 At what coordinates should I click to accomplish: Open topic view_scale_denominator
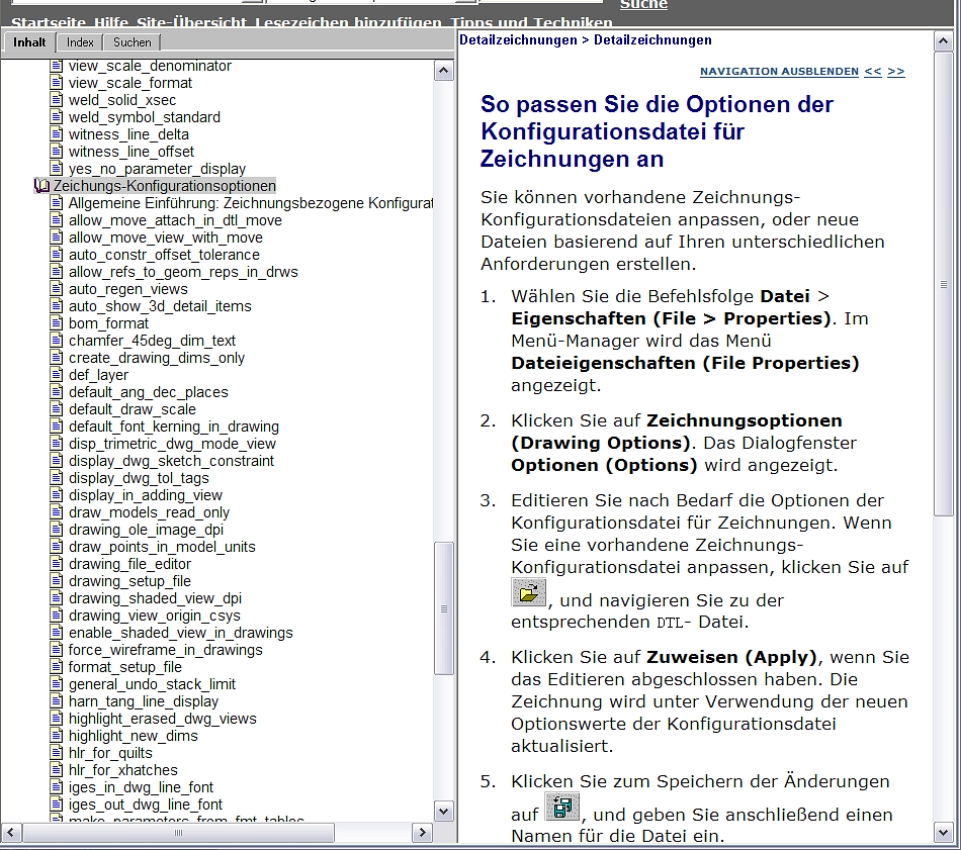click(150, 66)
